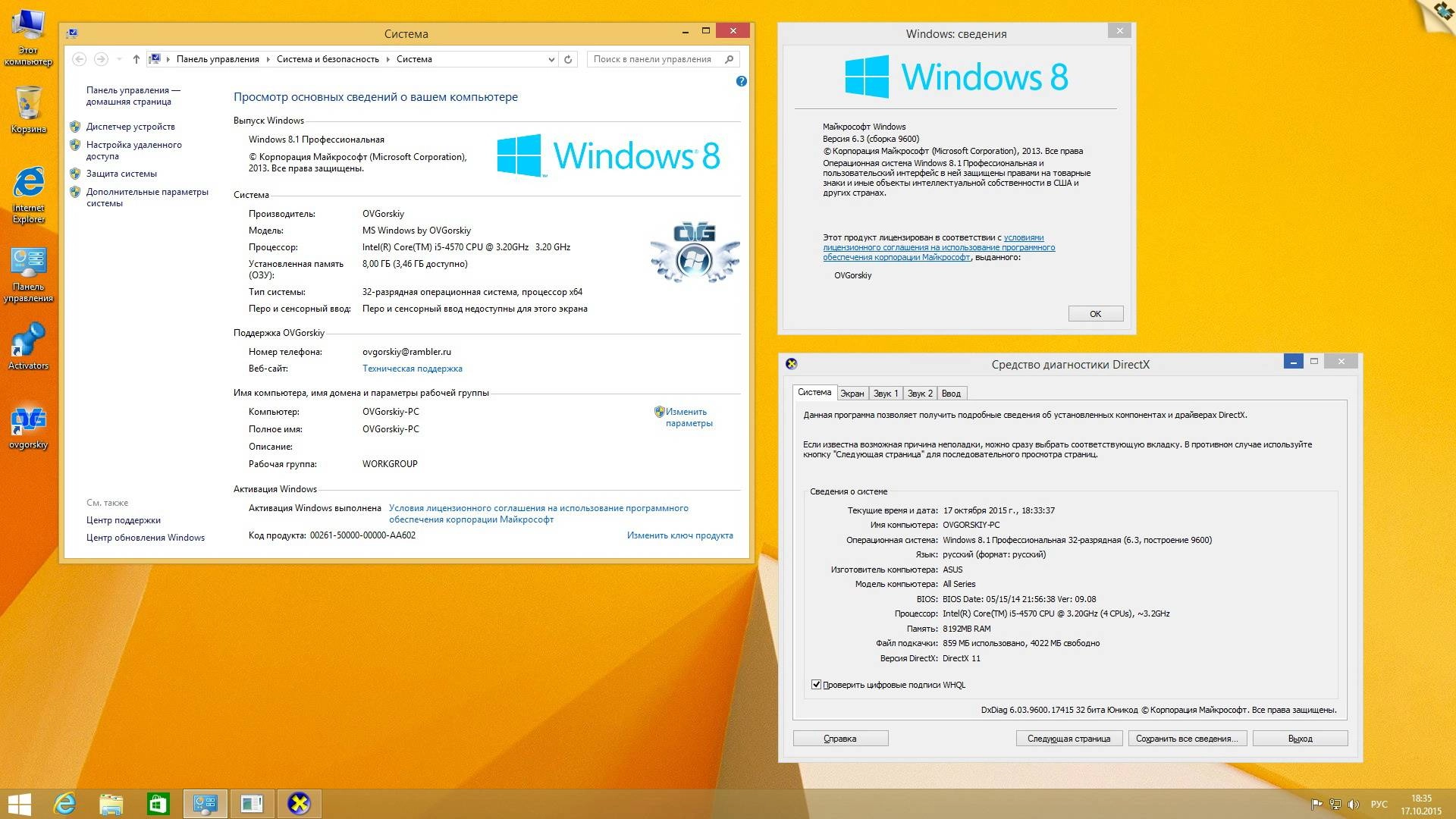The height and width of the screenshot is (819, 1456).
Task: Click the 'DirectX 11' version value
Action: (962, 658)
